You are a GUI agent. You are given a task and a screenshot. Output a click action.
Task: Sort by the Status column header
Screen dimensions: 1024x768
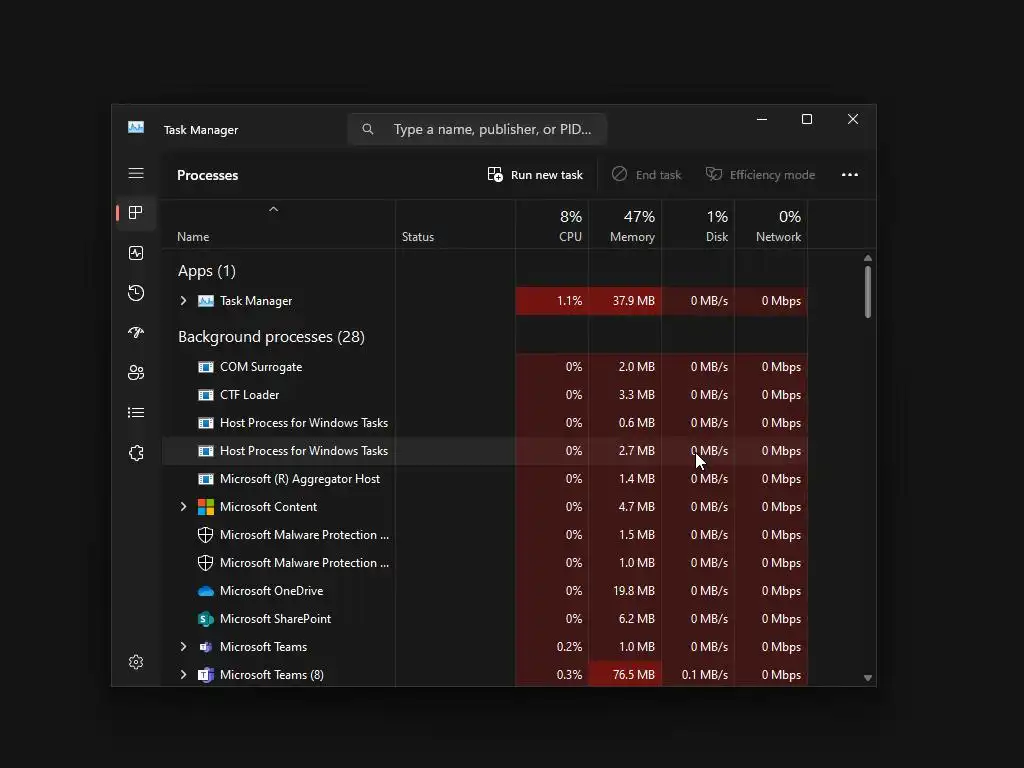(418, 237)
